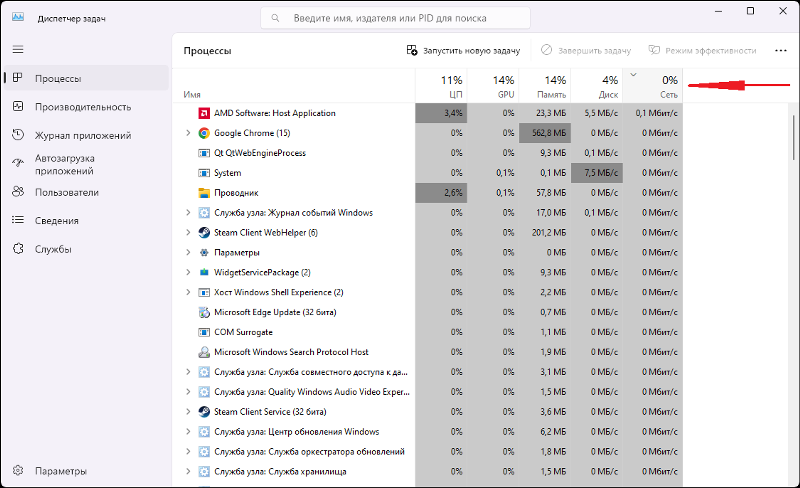Click the Хост Windows Shell Experience icon
Screen dimensions: 800x488
[204, 292]
